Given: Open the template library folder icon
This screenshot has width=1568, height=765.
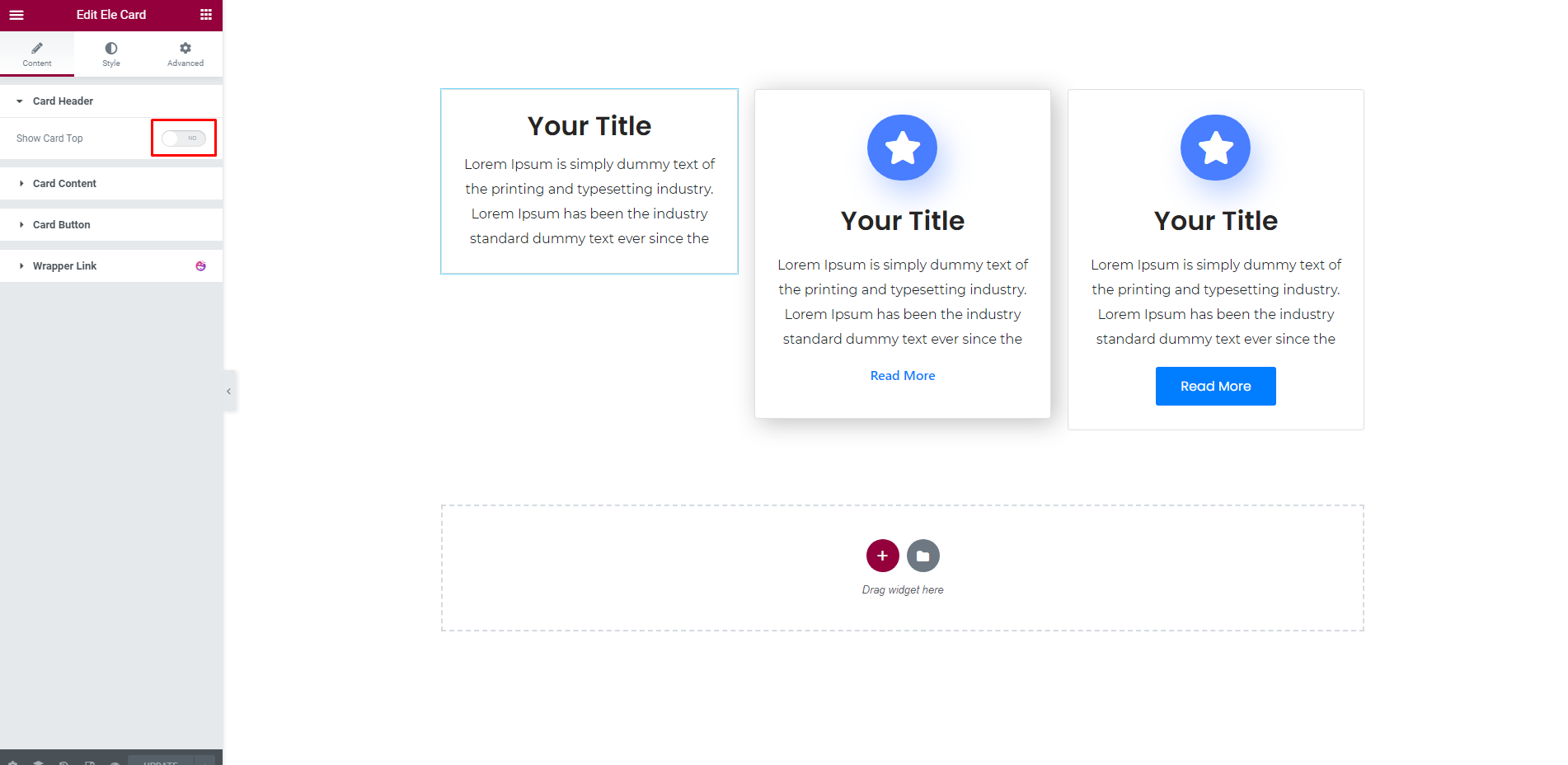Looking at the screenshot, I should click(x=923, y=556).
